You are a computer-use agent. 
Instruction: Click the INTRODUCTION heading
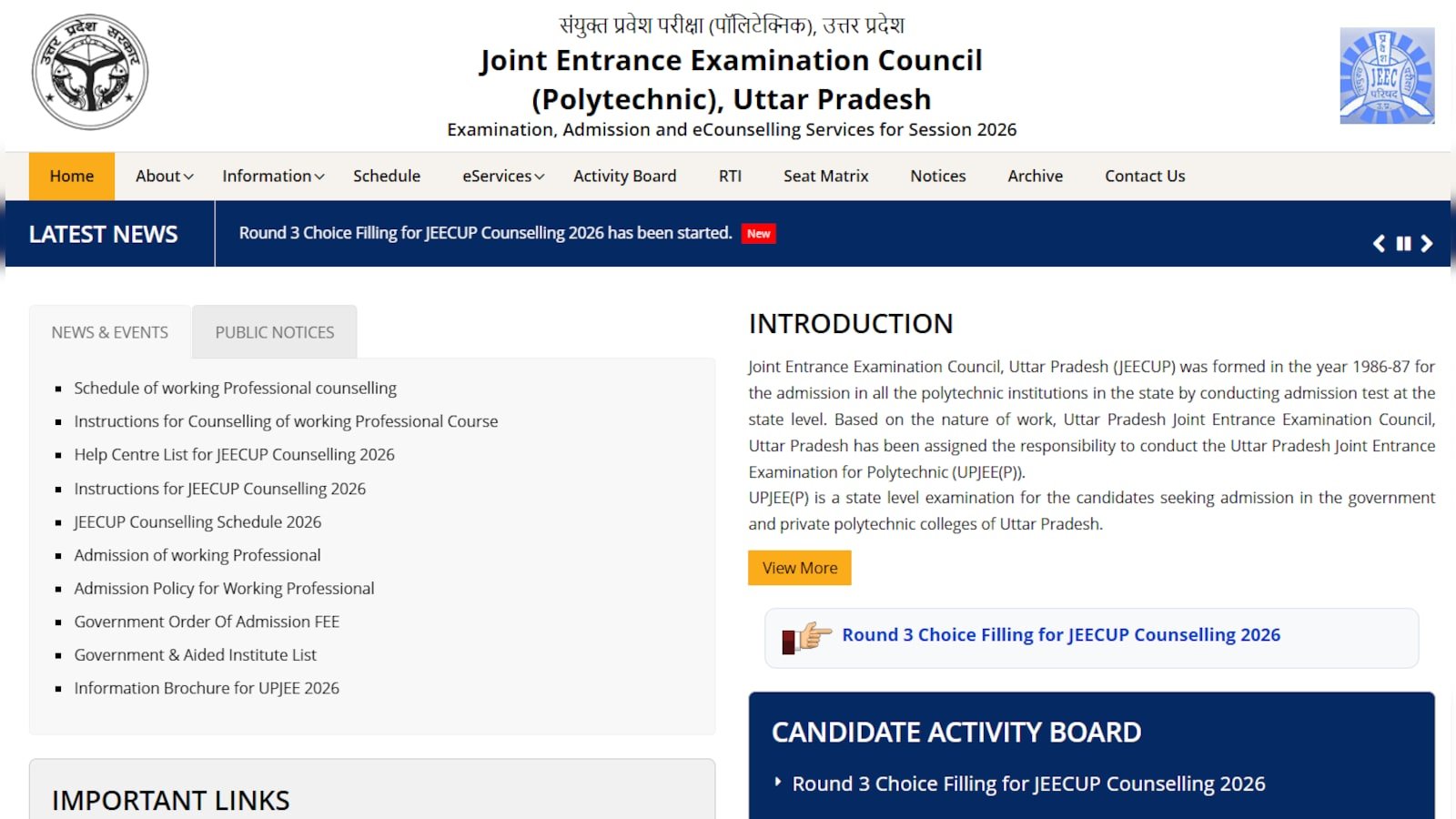coord(851,323)
